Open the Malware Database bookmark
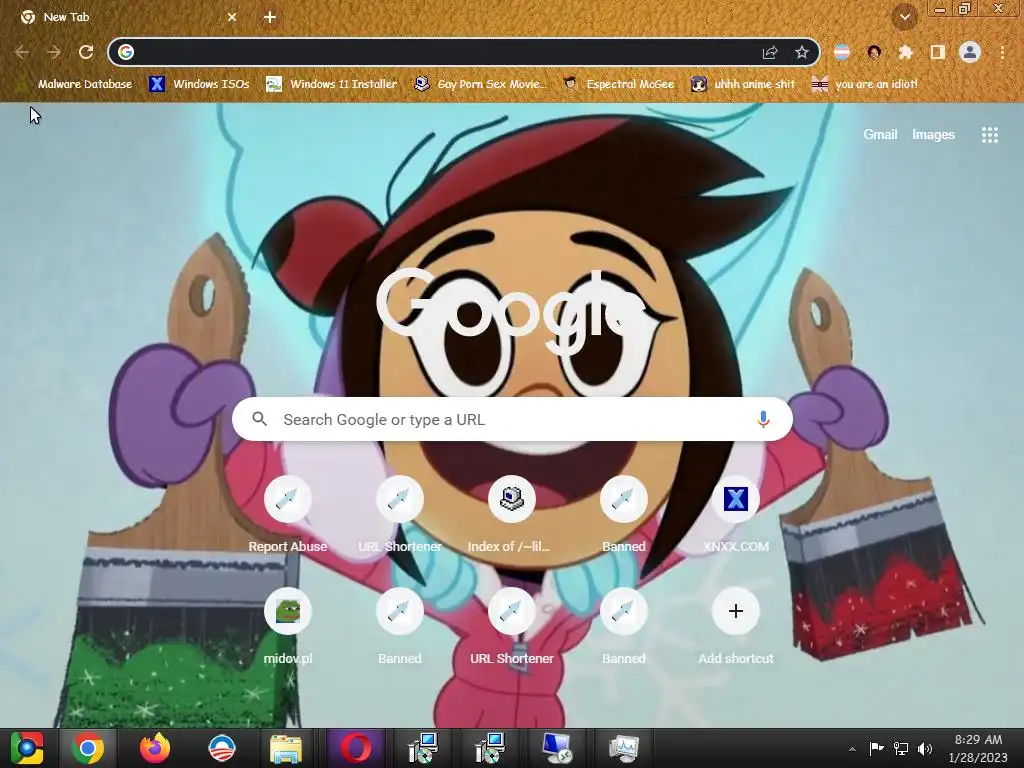 pos(76,84)
